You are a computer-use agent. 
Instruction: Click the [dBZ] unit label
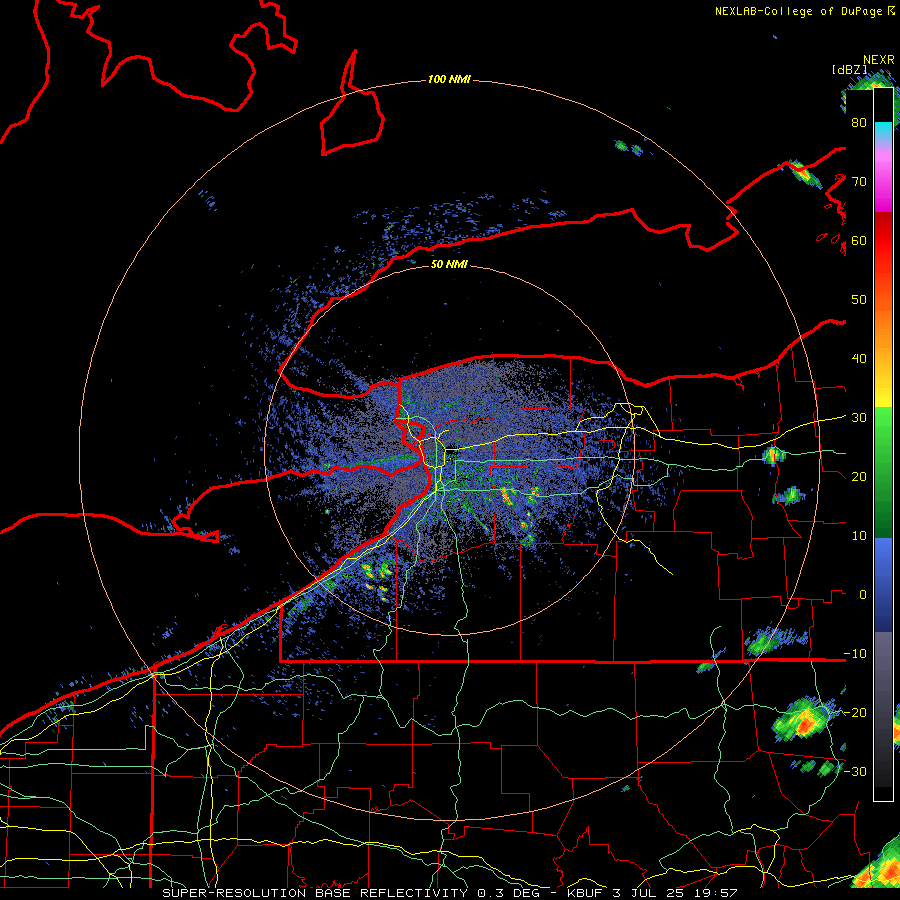pyautogui.click(x=849, y=69)
